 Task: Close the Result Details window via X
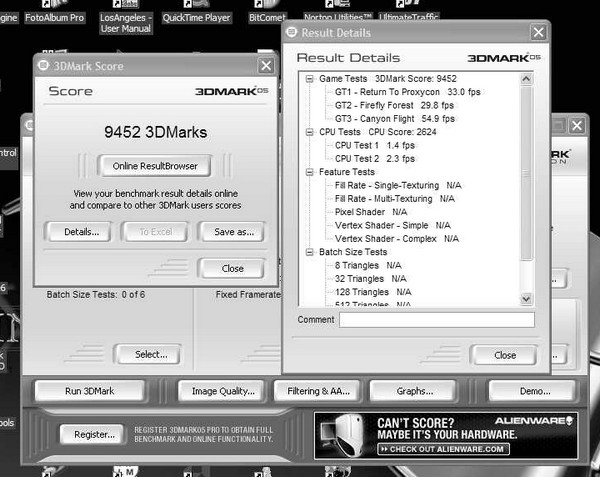[x=538, y=33]
